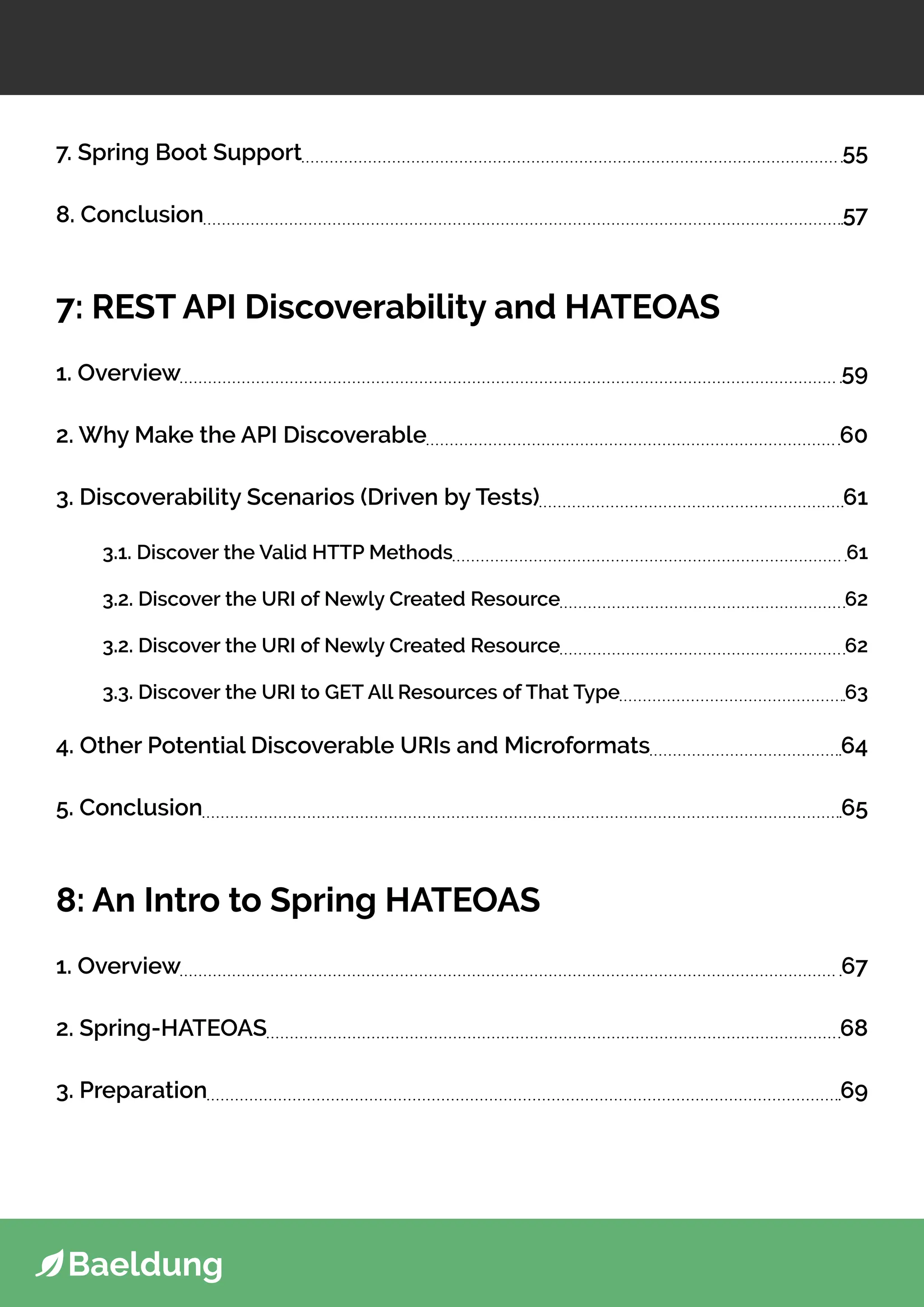
Task: Open the Overview entry on page 59
Action: [x=118, y=373]
